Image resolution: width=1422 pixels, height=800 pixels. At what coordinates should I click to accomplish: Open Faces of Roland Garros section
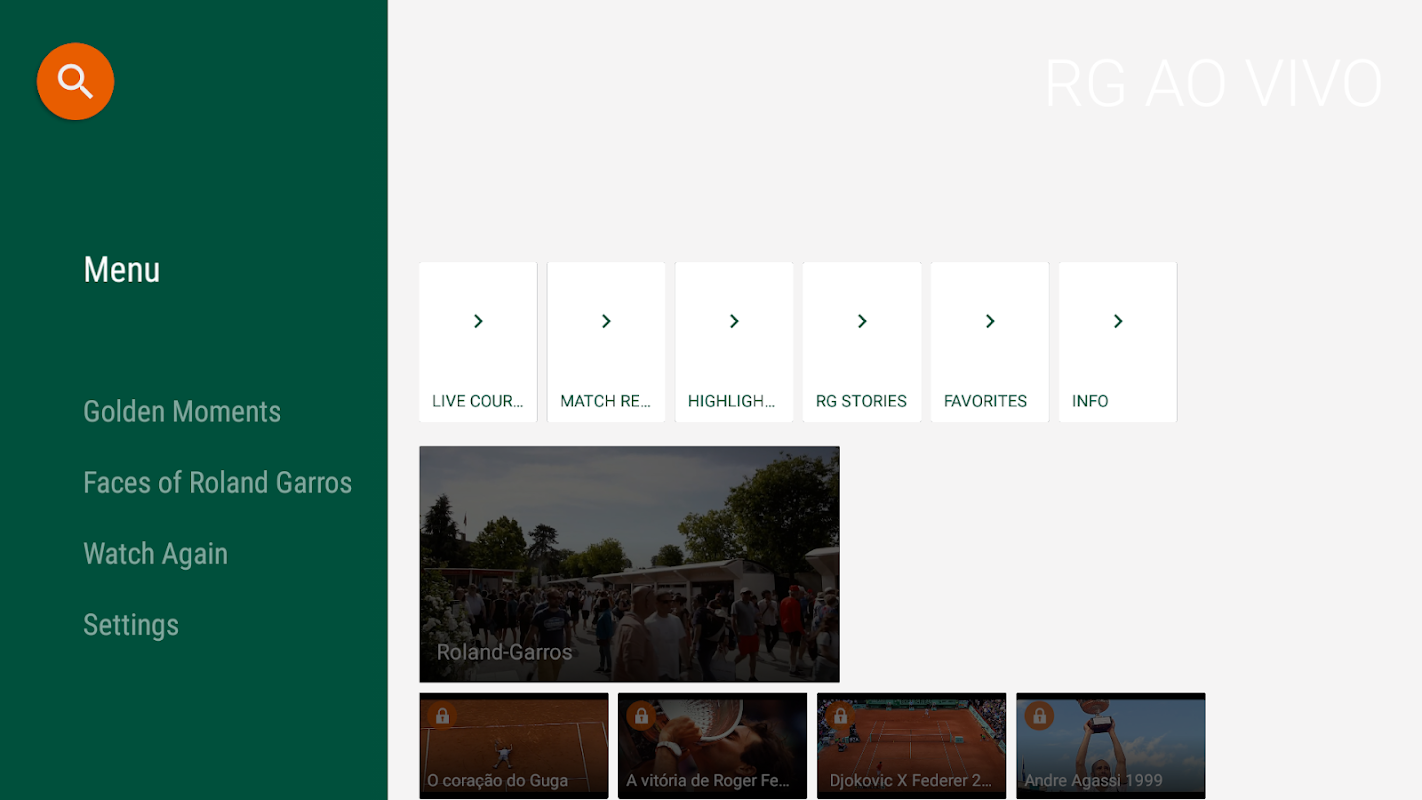(218, 483)
